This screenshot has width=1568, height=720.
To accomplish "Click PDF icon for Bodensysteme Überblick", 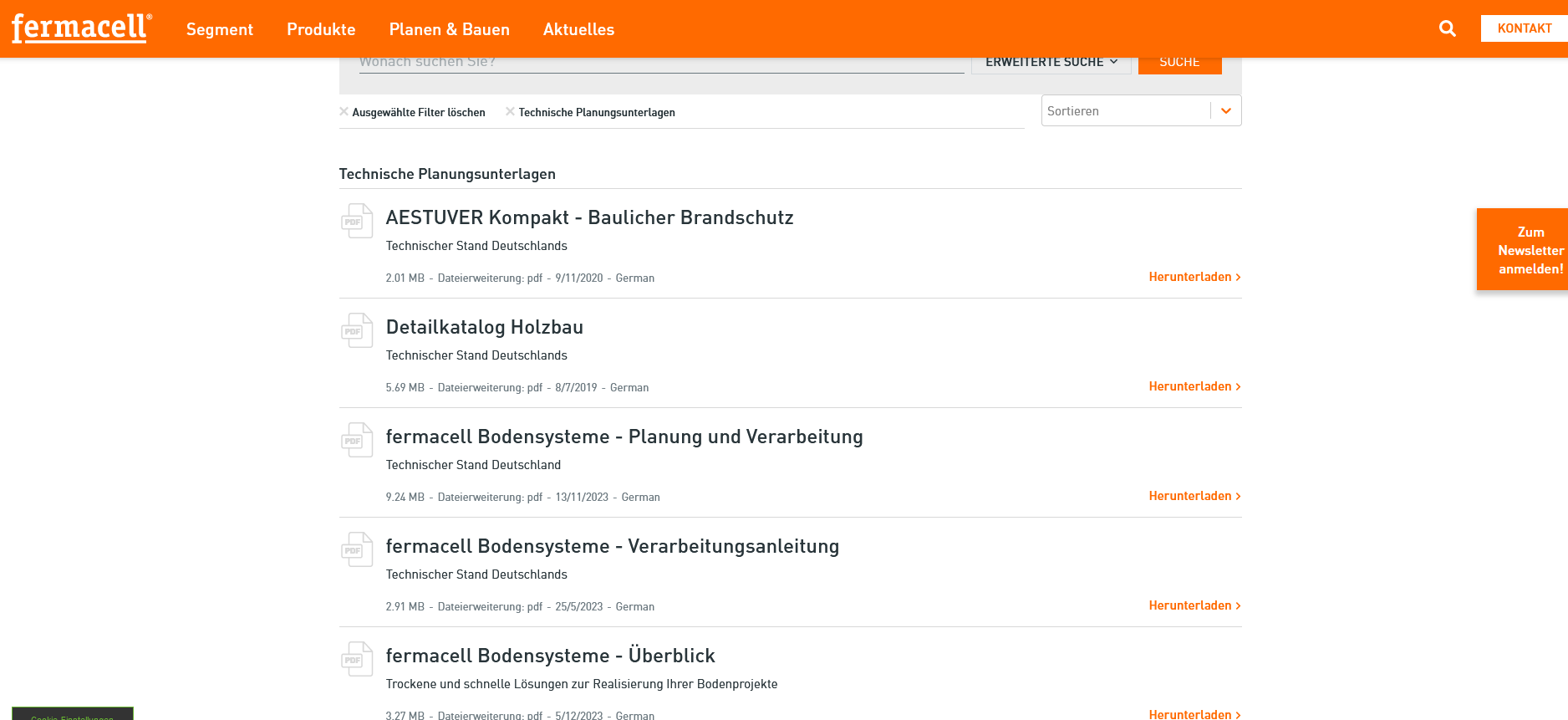I will [357, 659].
